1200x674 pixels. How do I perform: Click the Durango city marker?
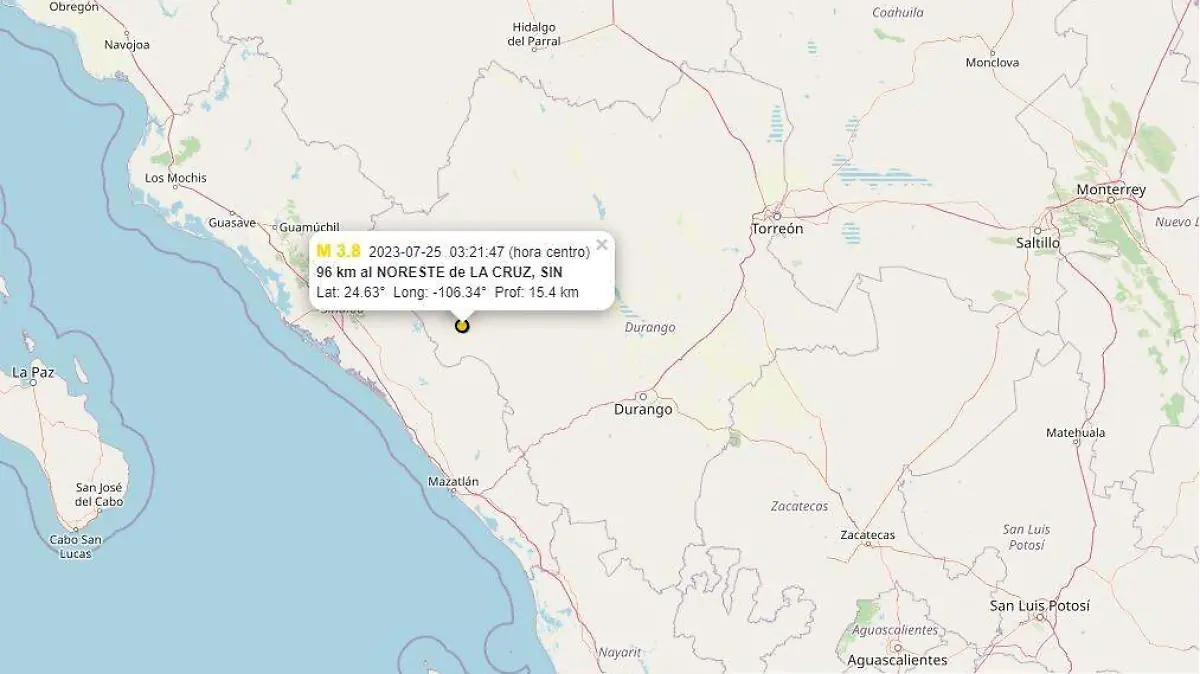(643, 395)
